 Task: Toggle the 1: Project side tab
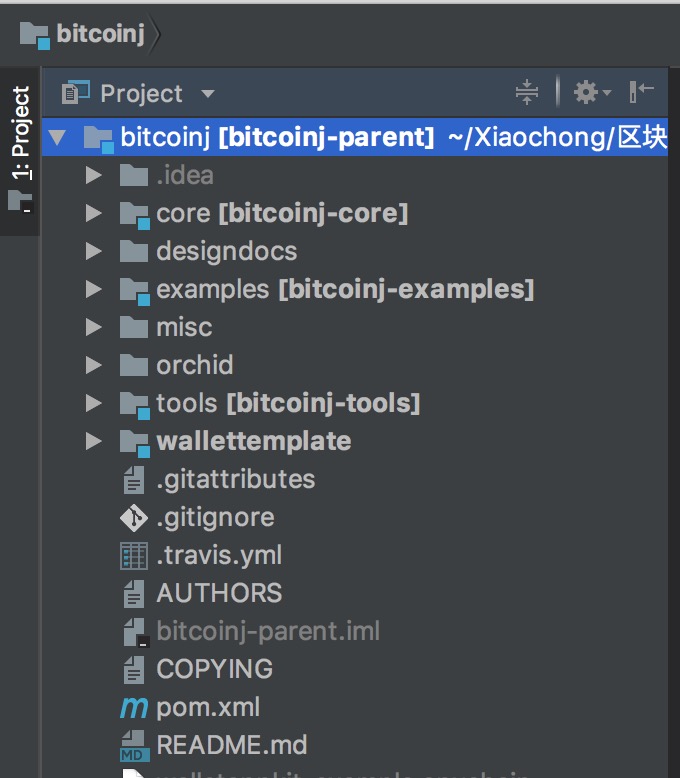pyautogui.click(x=20, y=148)
